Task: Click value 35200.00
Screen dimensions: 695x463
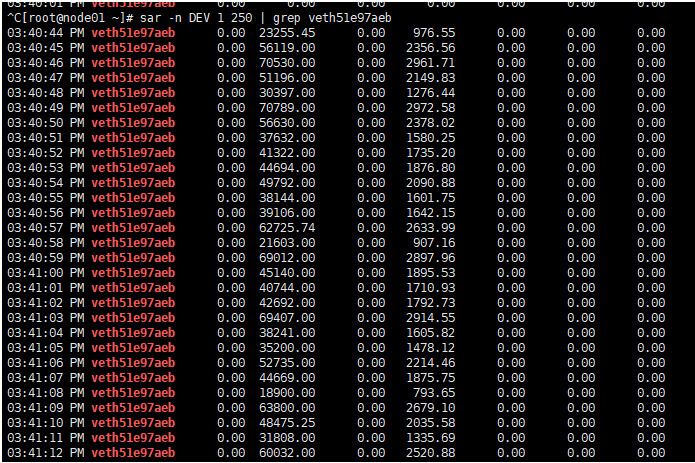Action: pyautogui.click(x=287, y=348)
